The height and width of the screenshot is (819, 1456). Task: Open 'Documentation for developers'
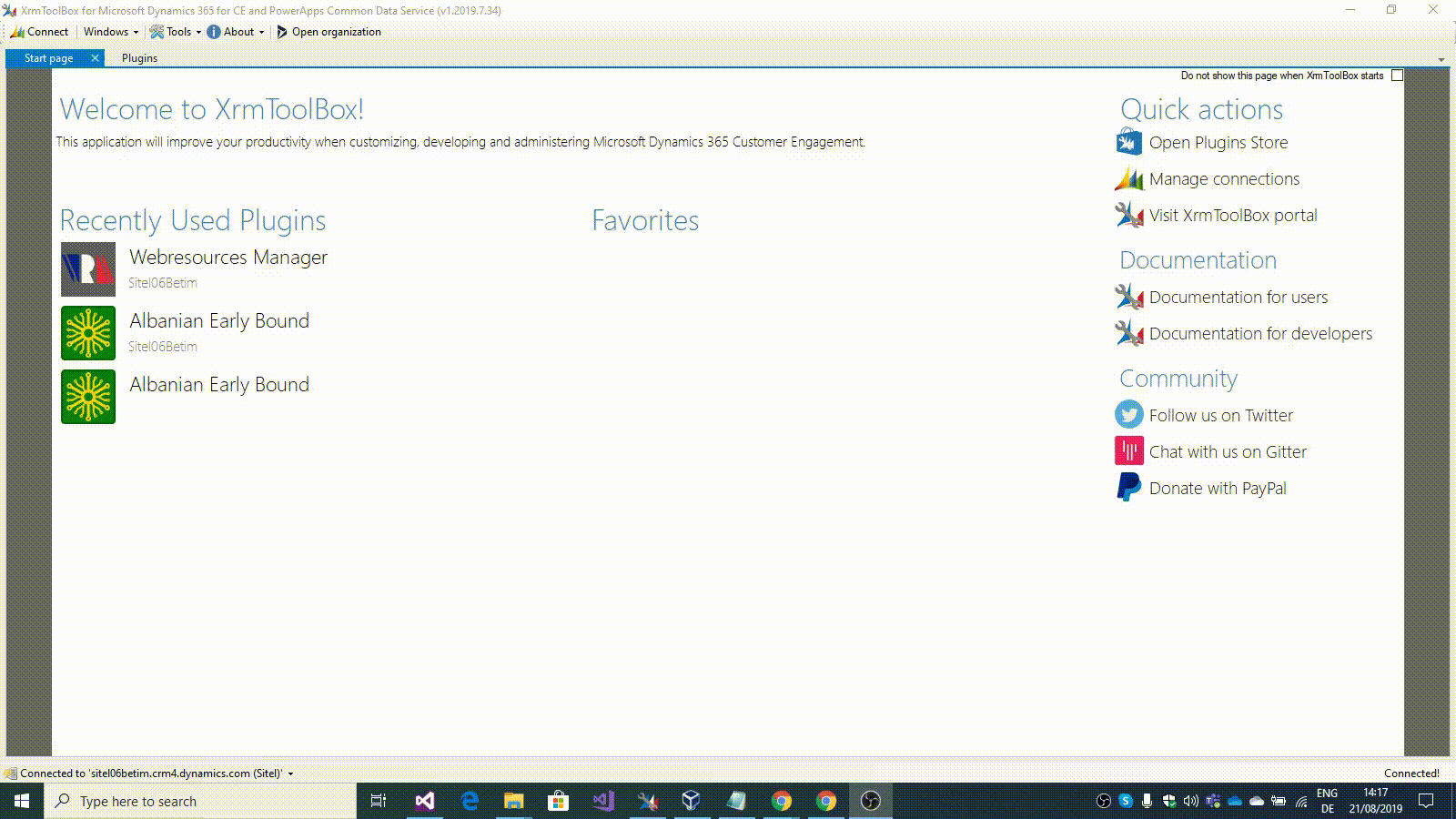coord(1260,333)
